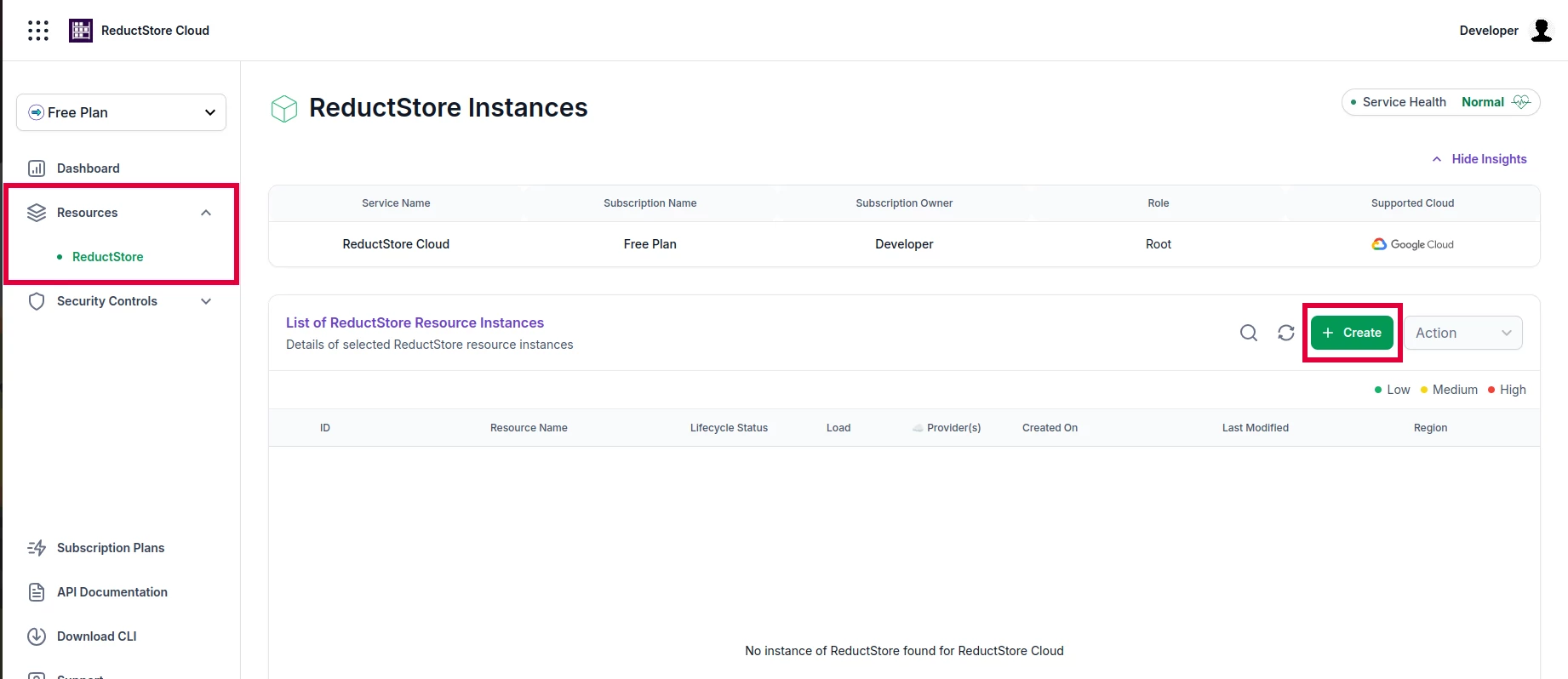The height and width of the screenshot is (679, 1568).
Task: Click the Last Modified column header
Action: [x=1256, y=428]
